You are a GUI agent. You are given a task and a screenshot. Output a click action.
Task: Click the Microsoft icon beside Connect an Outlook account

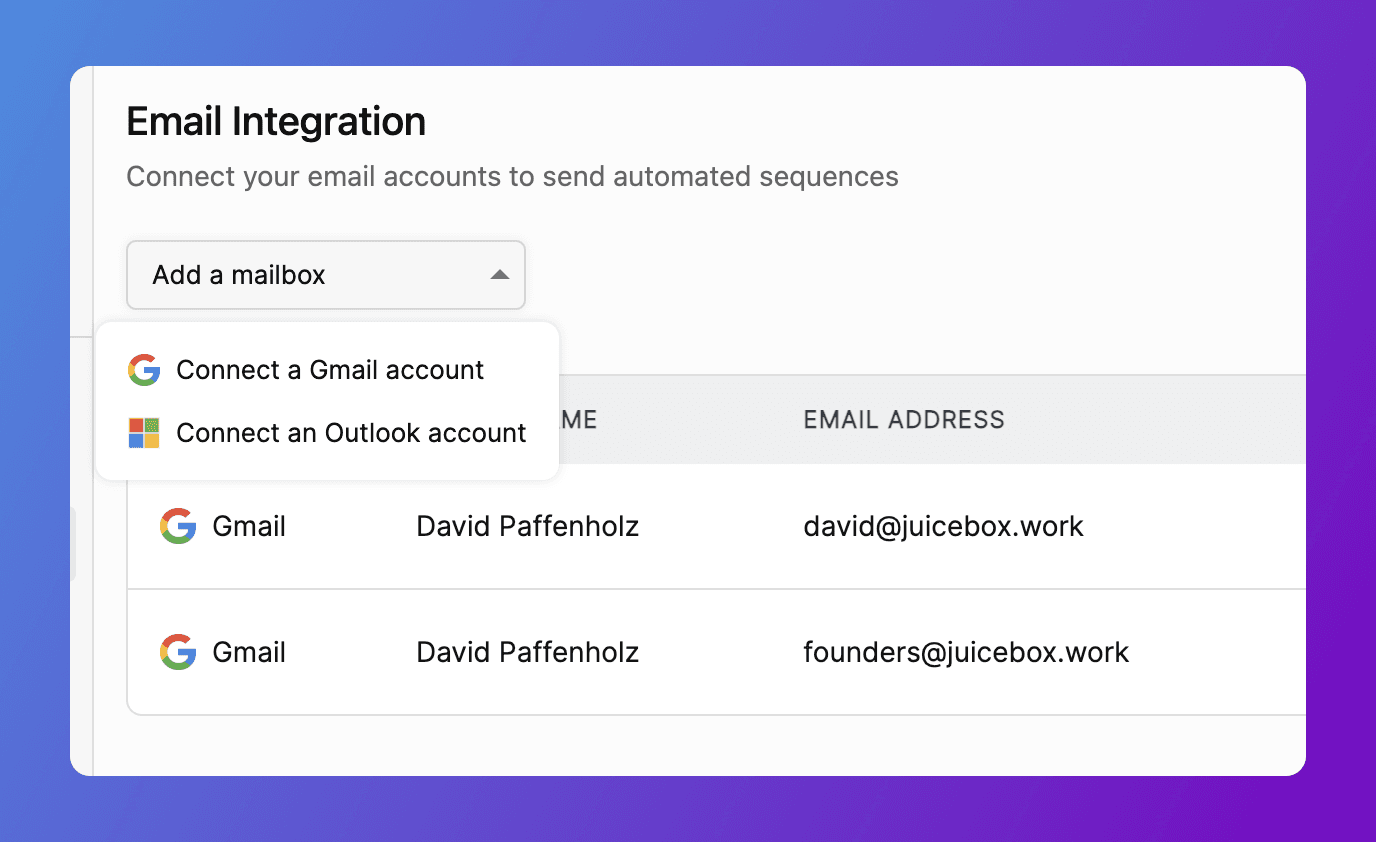144,433
